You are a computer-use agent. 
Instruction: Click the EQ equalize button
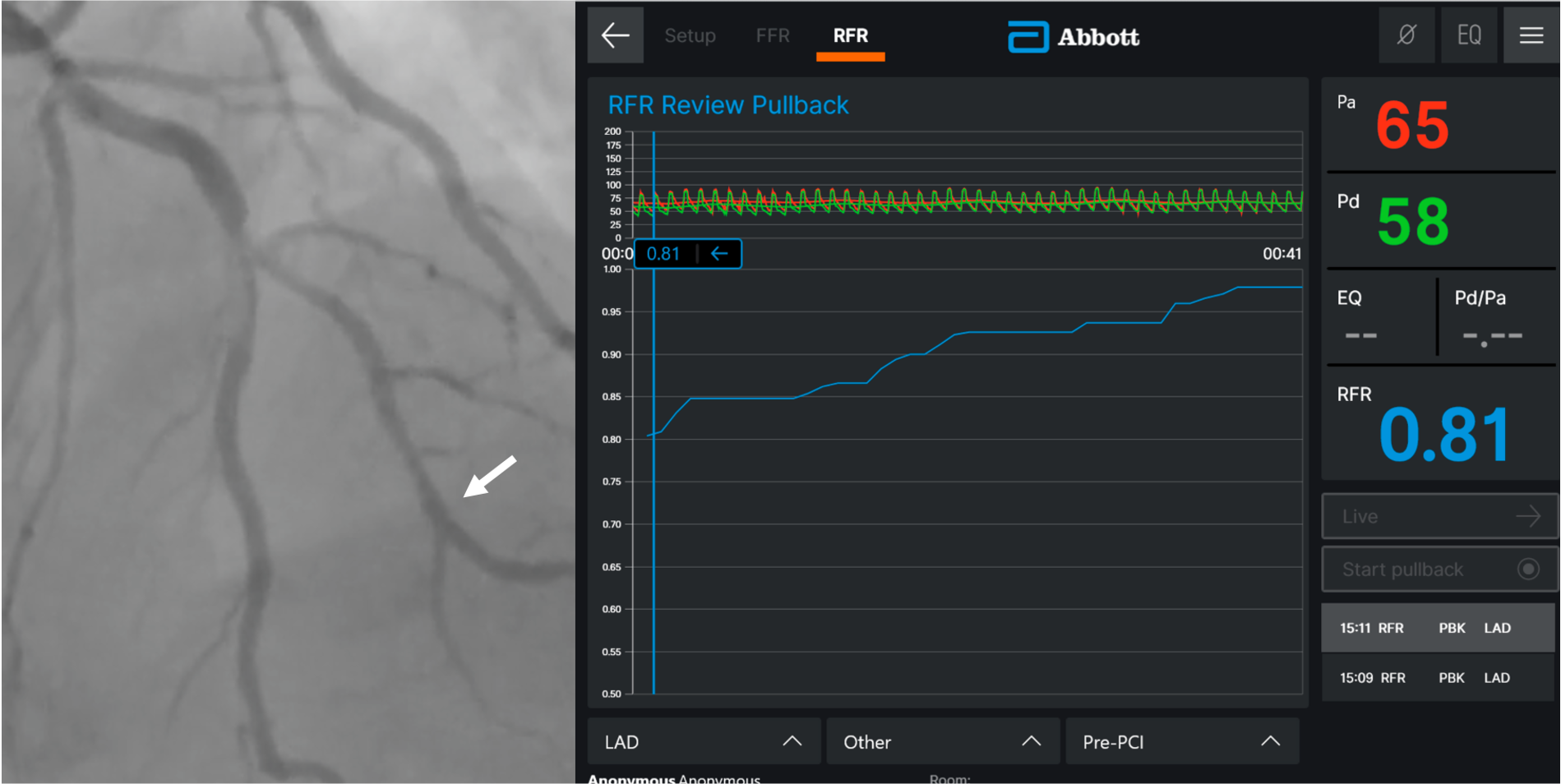point(1468,35)
